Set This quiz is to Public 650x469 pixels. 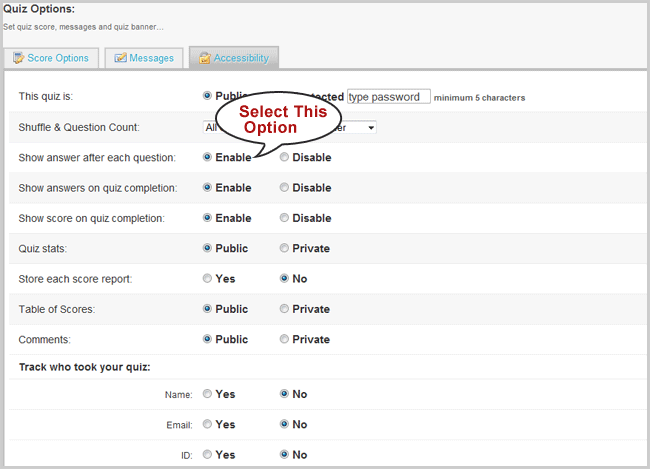click(x=207, y=96)
